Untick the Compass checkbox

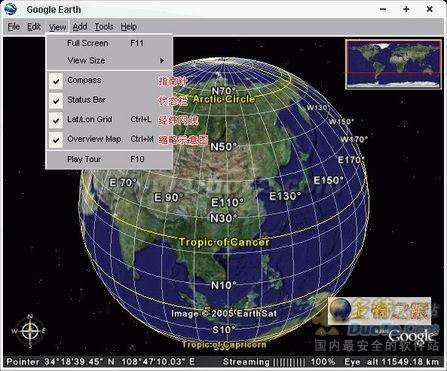coord(56,81)
